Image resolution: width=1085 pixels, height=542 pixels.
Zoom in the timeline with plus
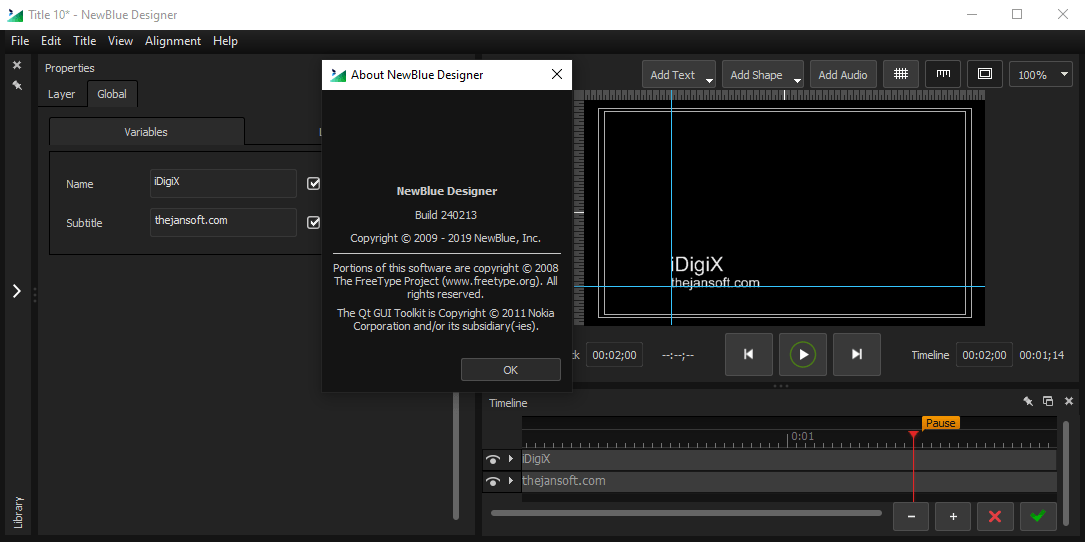(953, 516)
